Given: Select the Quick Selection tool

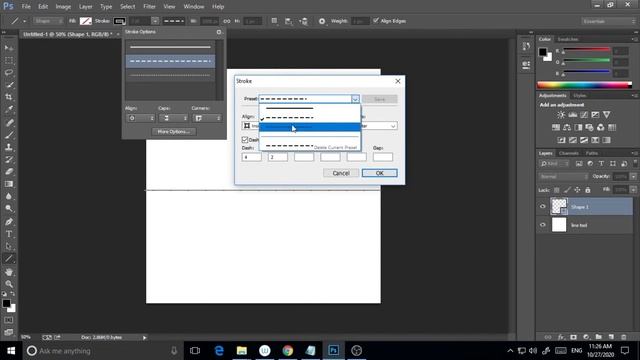Looking at the screenshot, I should click(9, 85).
